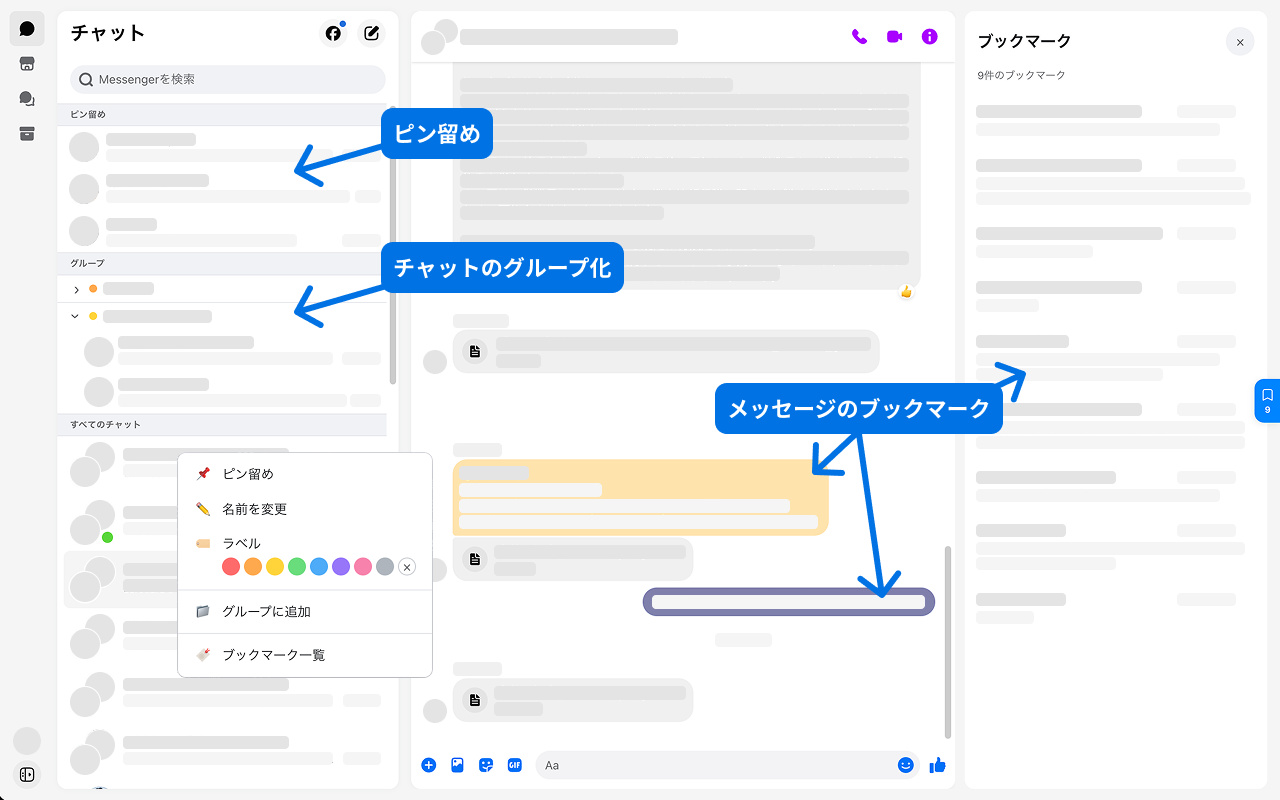This screenshot has height=800, width=1280.
Task: Pick the red label color
Action: (231, 567)
